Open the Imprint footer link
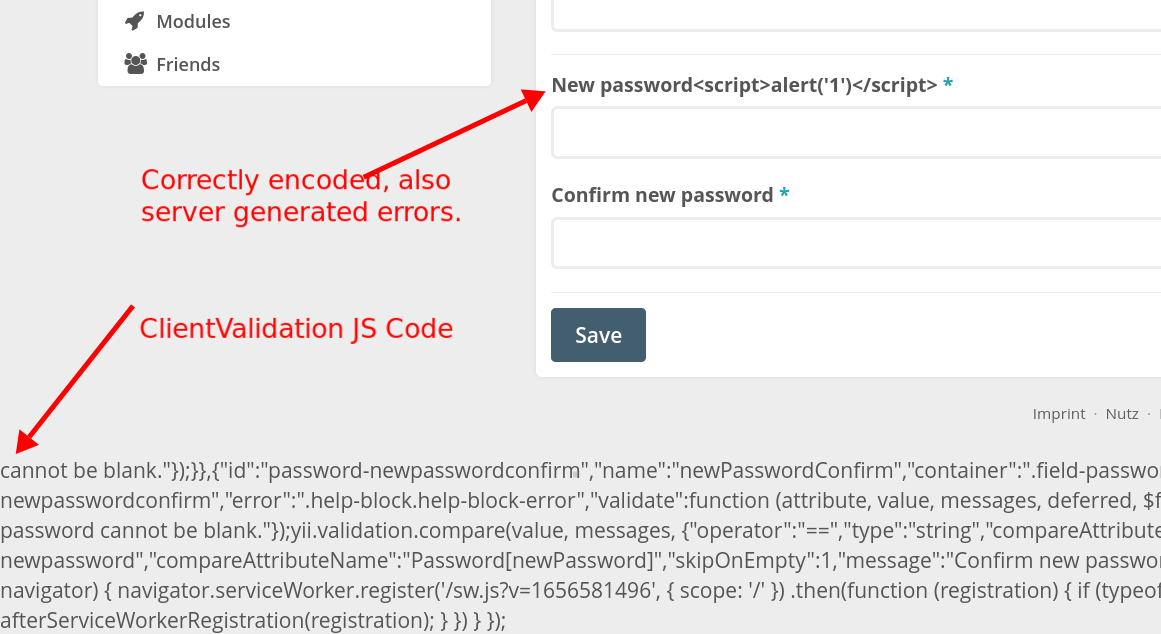 coord(1058,413)
